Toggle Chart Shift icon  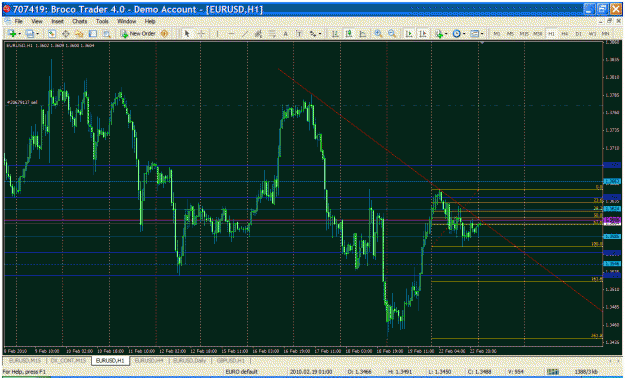pyautogui.click(x=423, y=34)
